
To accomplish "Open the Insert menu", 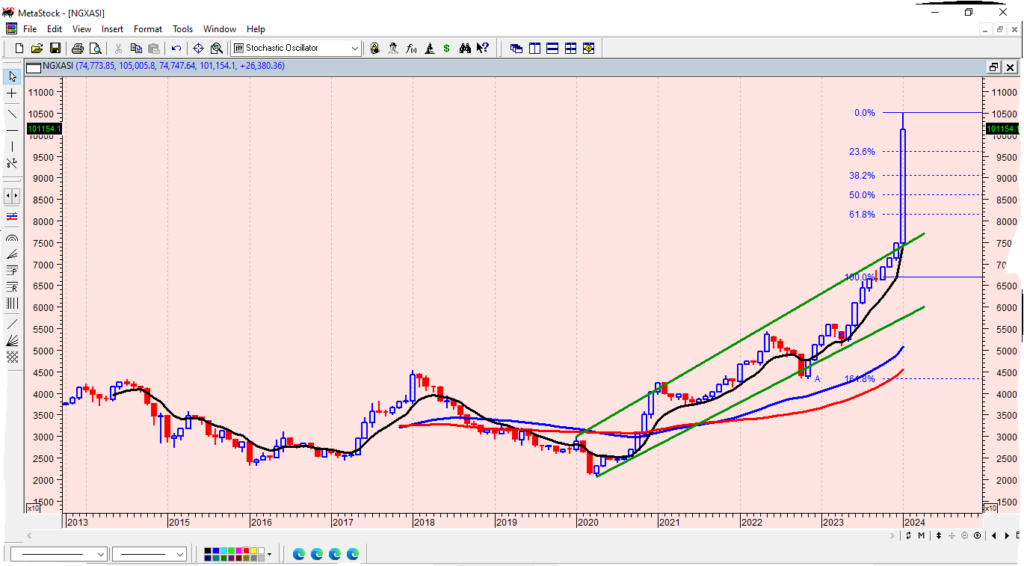I will (x=112, y=29).
